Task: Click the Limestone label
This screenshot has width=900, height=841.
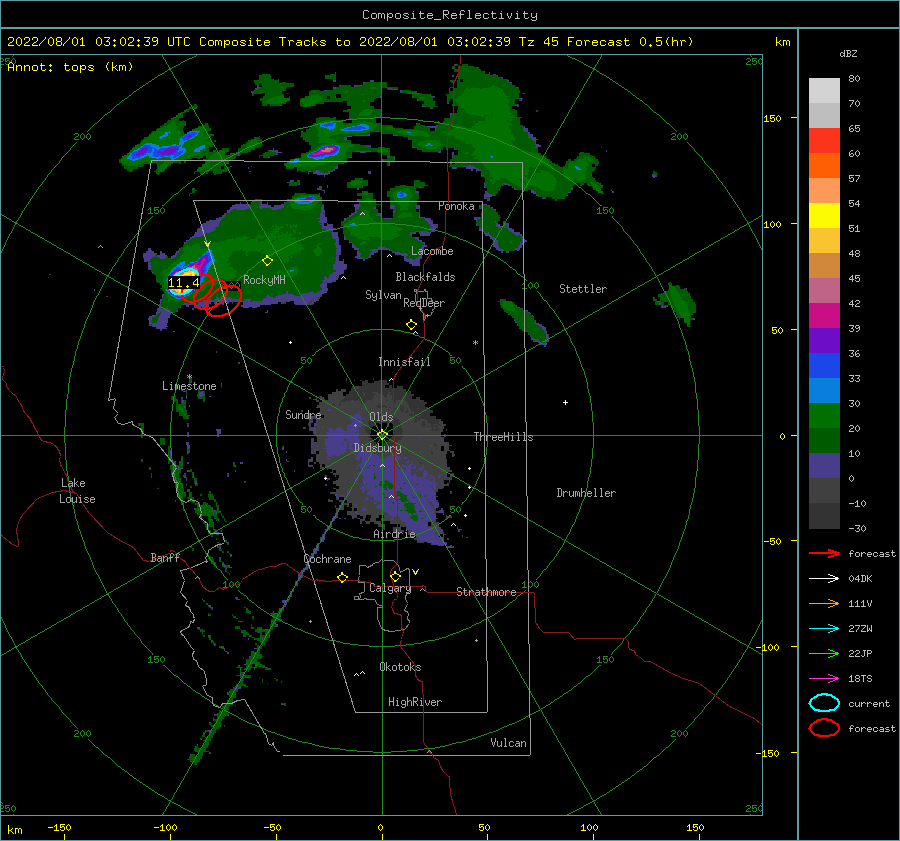Action: 189,386
